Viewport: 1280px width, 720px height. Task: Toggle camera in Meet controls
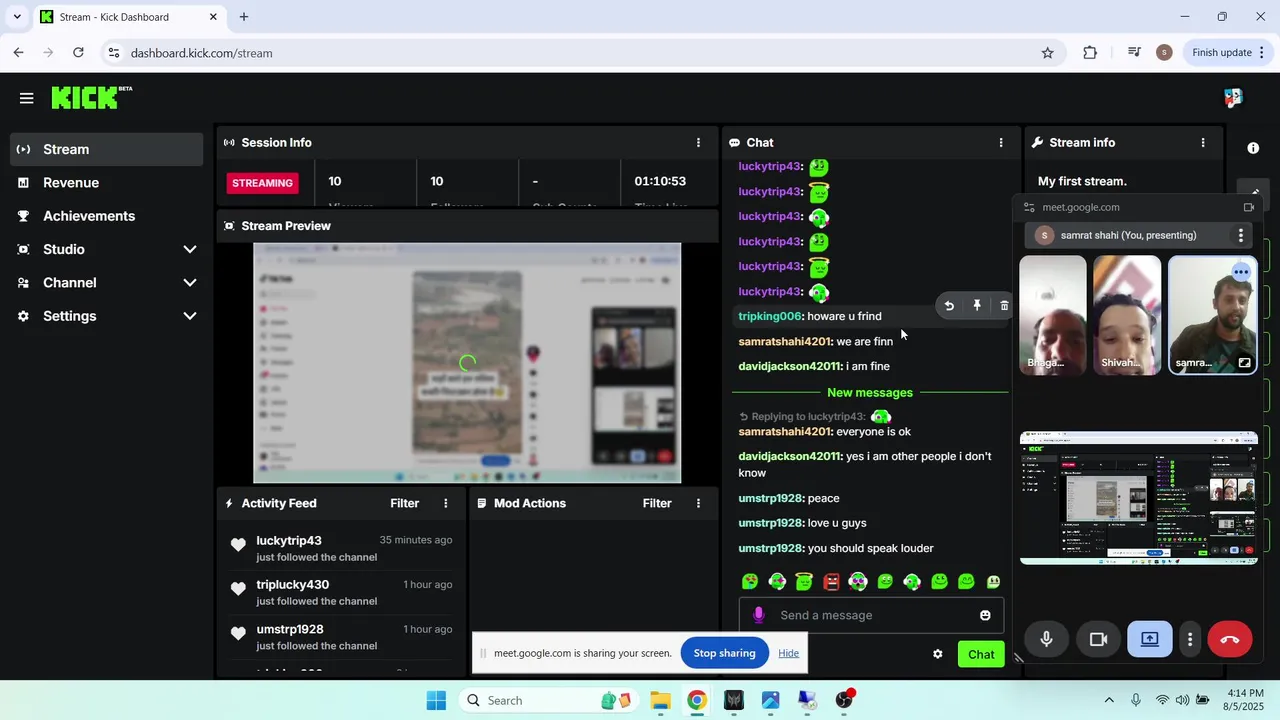point(1098,639)
